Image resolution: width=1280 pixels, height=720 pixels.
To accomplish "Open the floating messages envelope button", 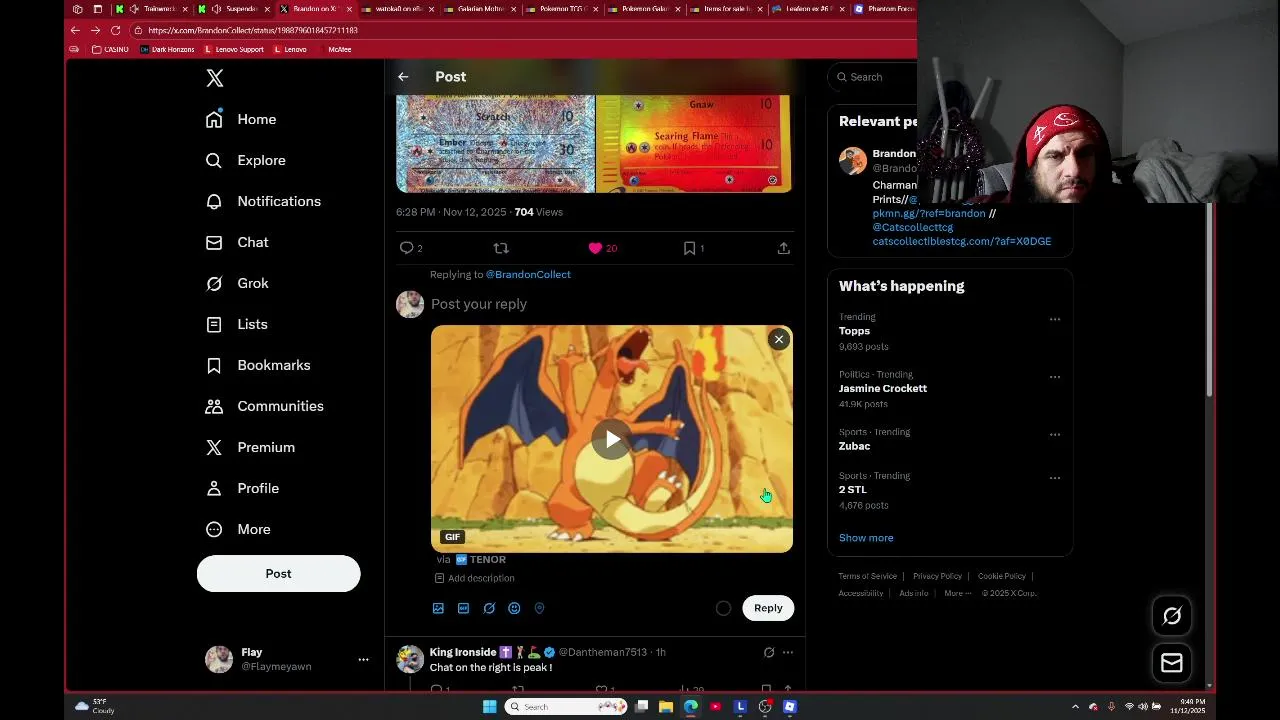I will pos(1172,662).
